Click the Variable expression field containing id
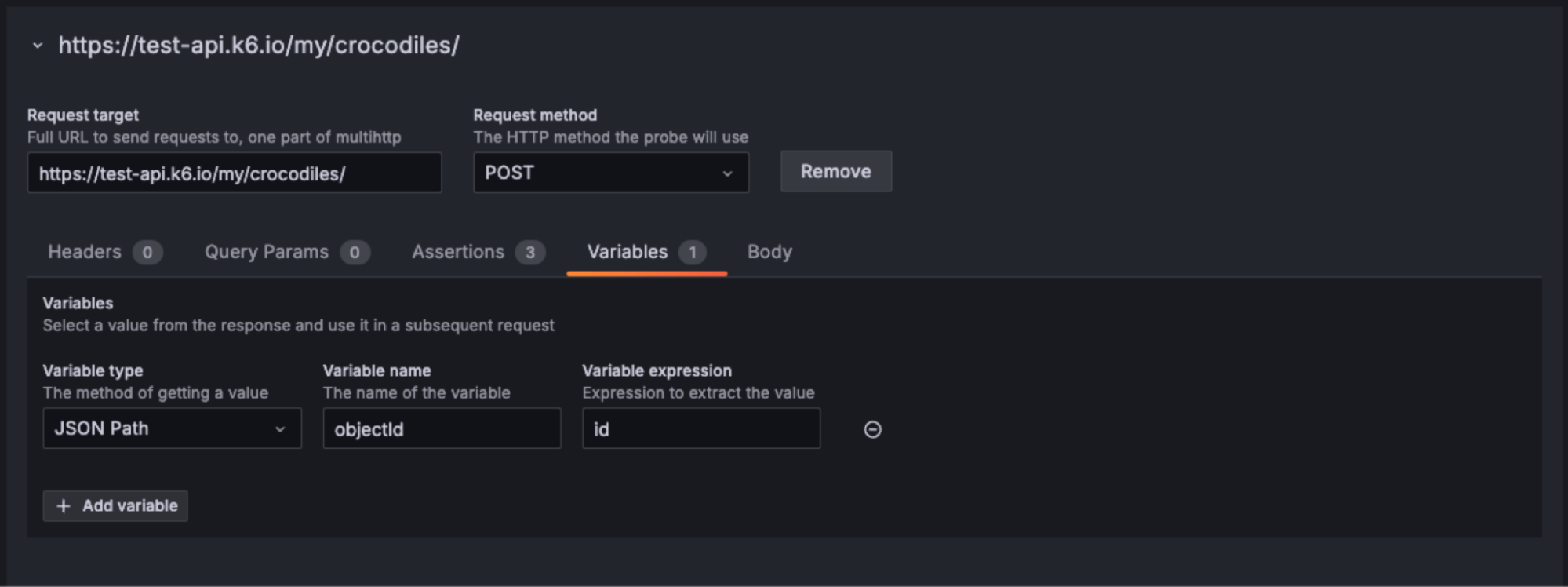 (x=700, y=428)
